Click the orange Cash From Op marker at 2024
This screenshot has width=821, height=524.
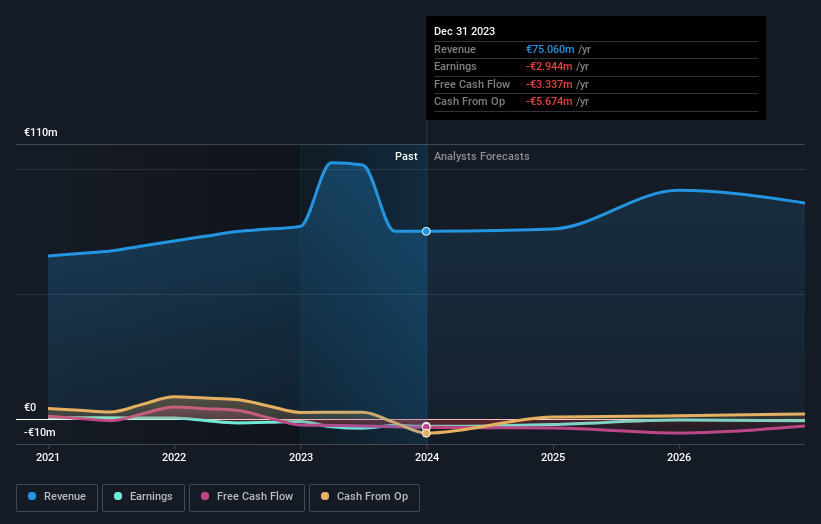pyautogui.click(x=426, y=433)
